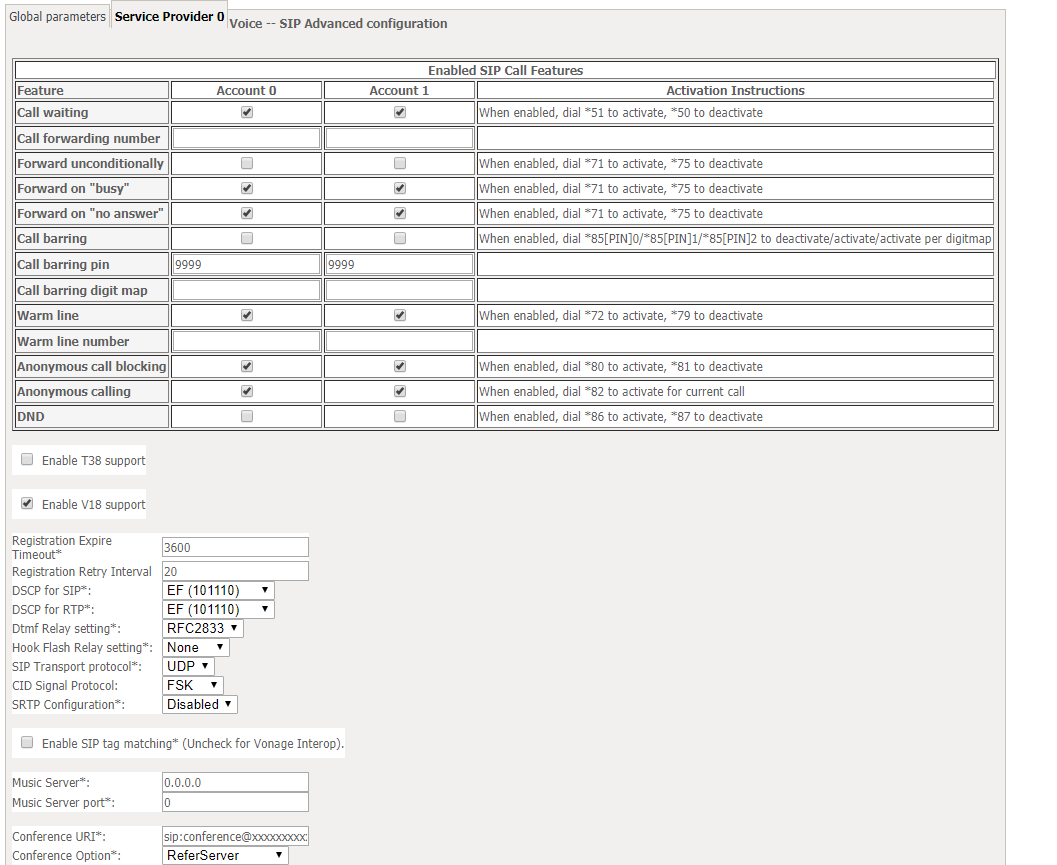Disable Warm line for Account 1
The width and height of the screenshot is (1057, 865).
point(400,315)
